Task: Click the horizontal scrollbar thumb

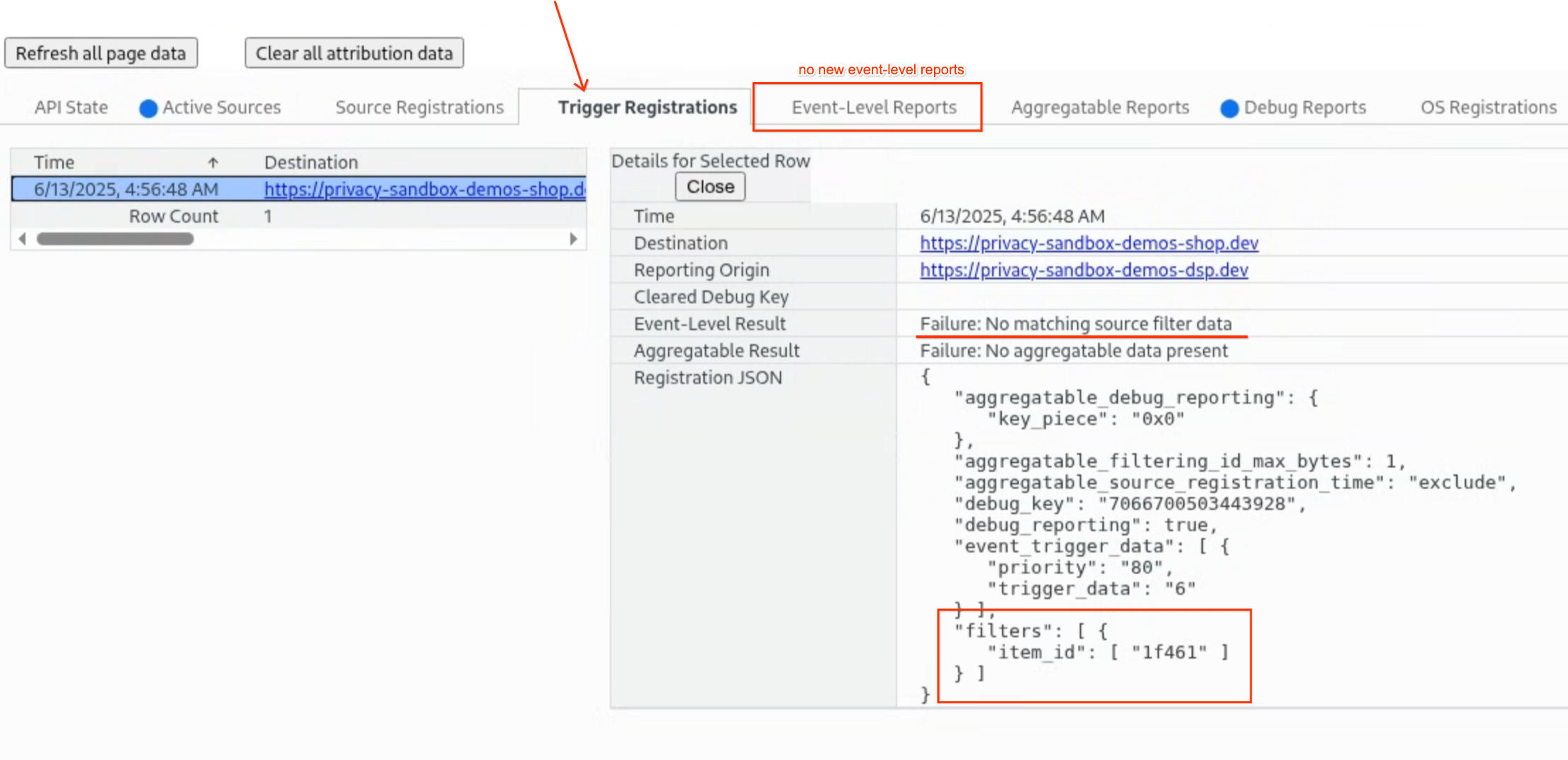Action: click(x=115, y=239)
